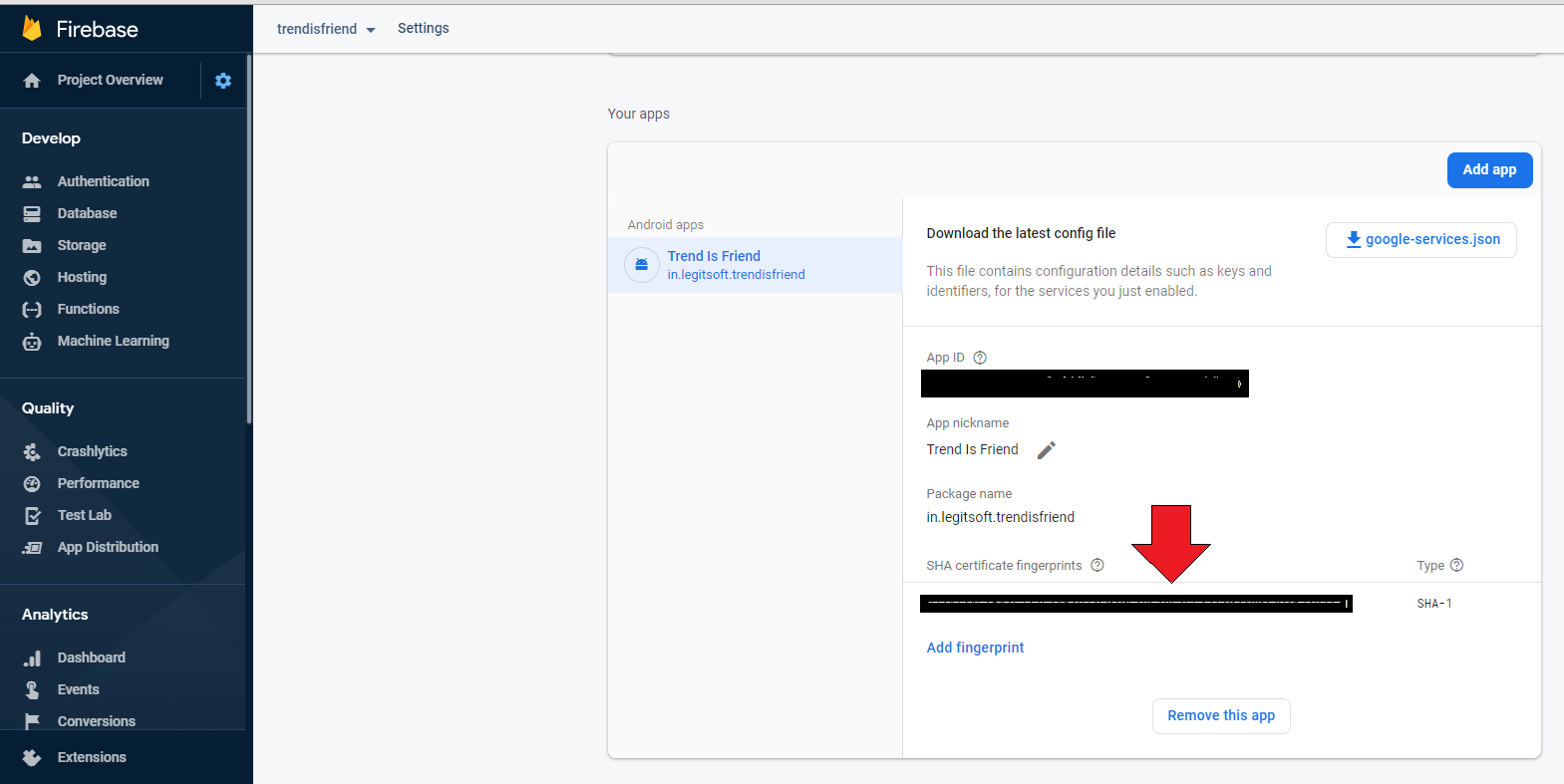Go to Performance monitoring

tap(98, 483)
